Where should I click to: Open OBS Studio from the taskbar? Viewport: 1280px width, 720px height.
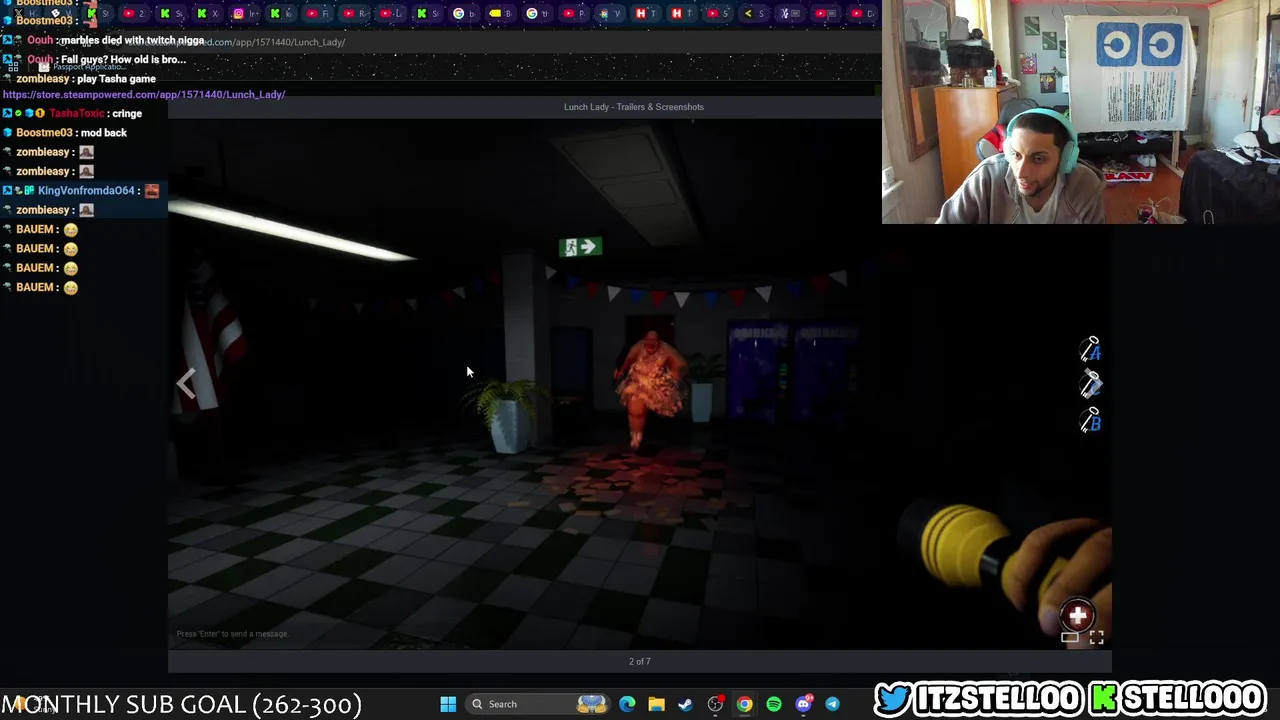coord(715,704)
